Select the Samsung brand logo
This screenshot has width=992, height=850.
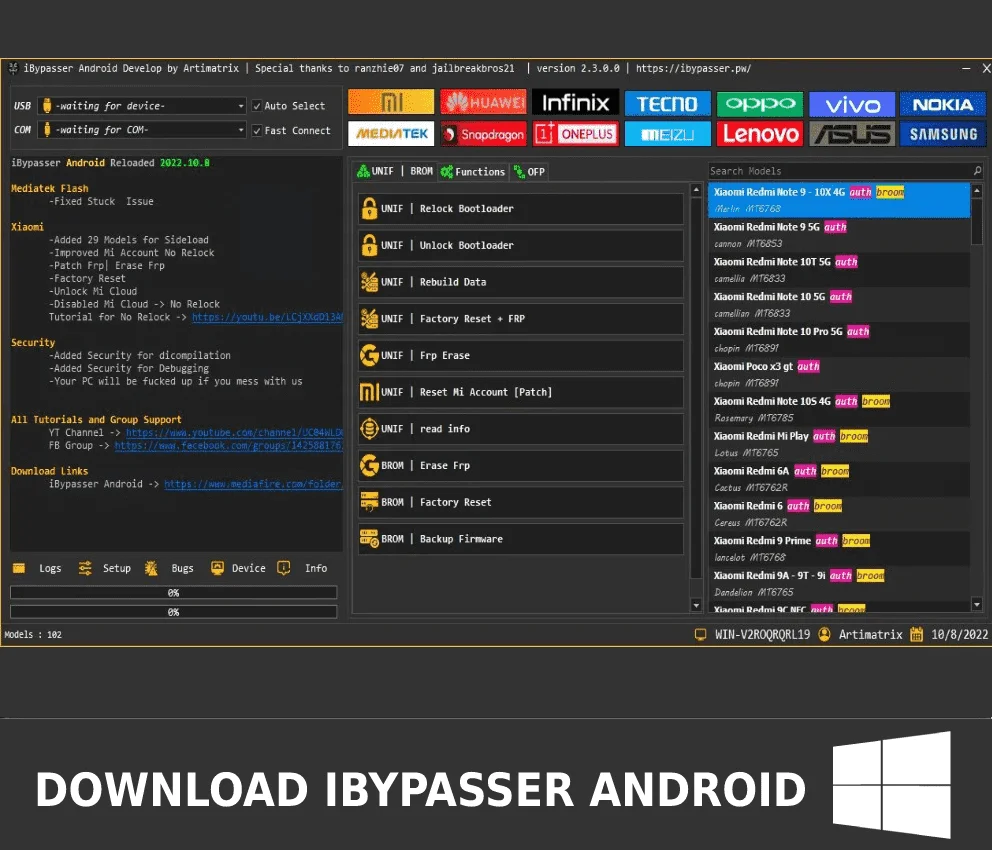click(x=943, y=134)
